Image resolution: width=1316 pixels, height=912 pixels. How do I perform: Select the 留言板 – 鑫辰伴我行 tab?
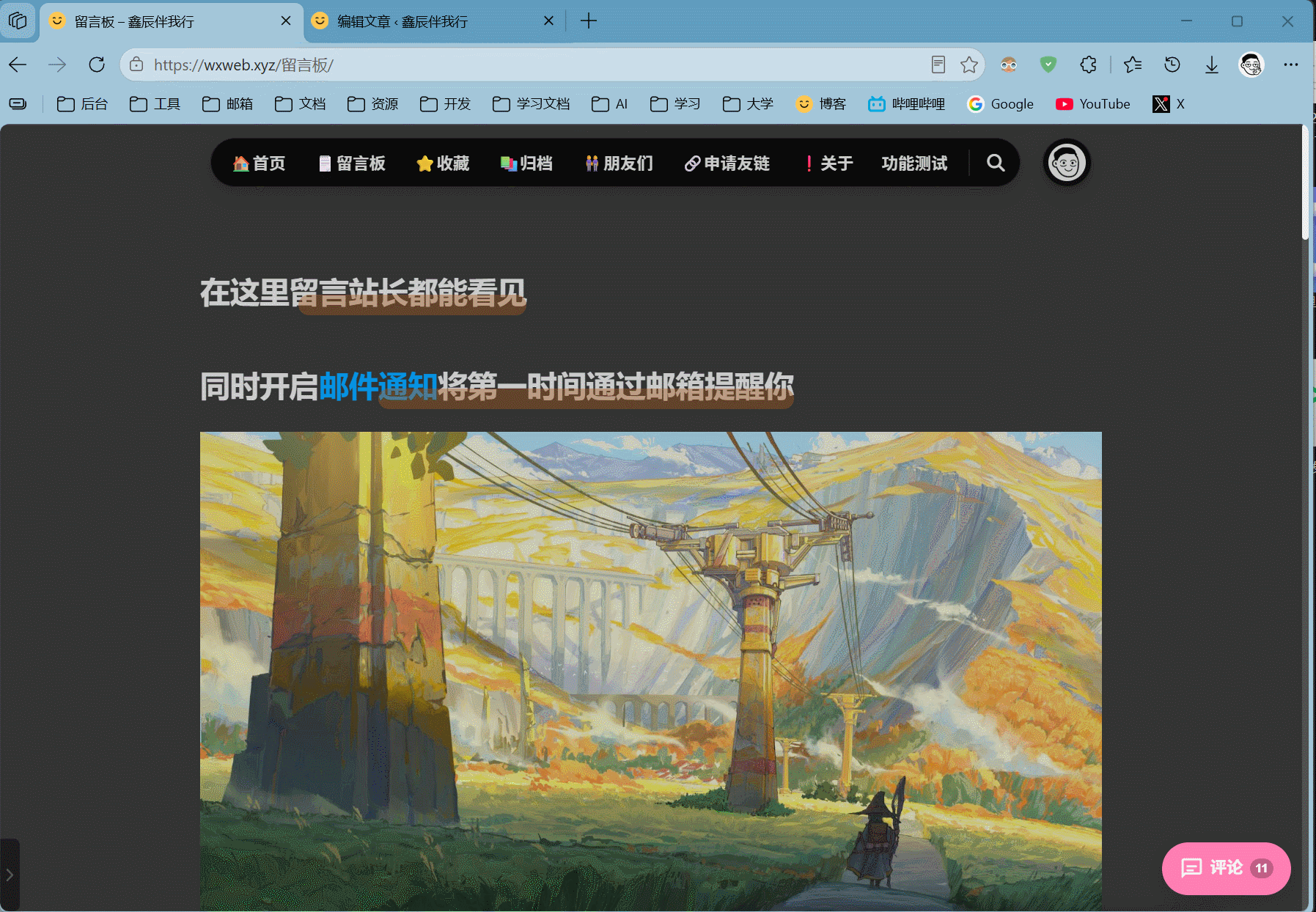click(170, 21)
